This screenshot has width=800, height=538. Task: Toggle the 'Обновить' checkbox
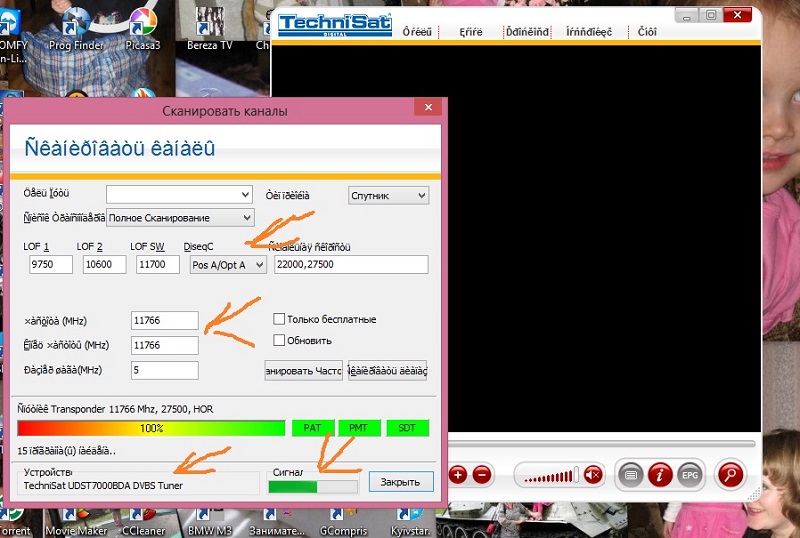(x=280, y=340)
